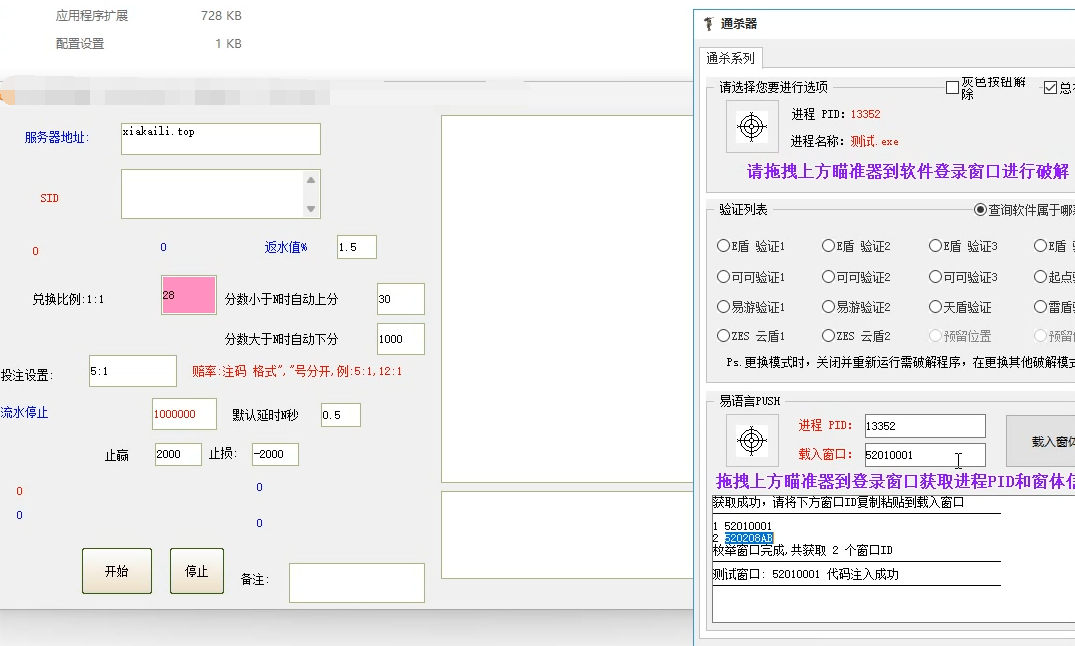Viewport: 1075px width, 646px height.
Task: Select the E盾 验证1 radio option
Action: point(724,246)
